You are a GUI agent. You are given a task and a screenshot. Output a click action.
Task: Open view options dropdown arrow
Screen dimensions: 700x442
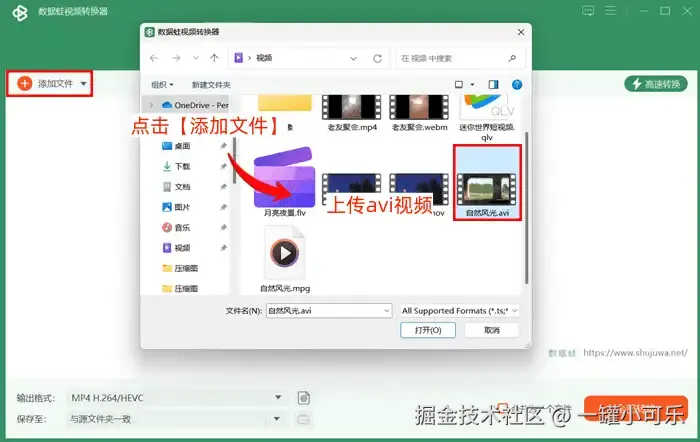[x=472, y=84]
